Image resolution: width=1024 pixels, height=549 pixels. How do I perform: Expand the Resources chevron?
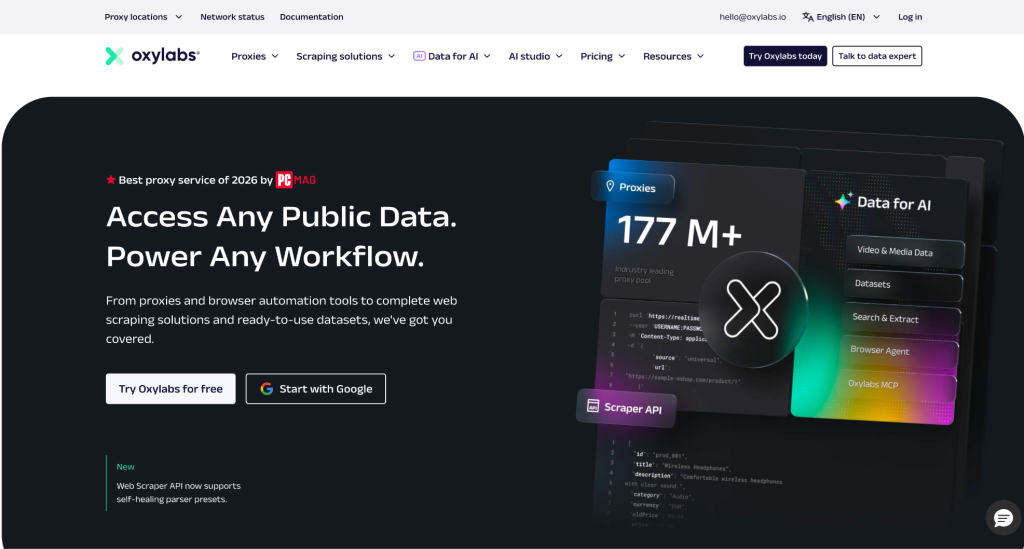(700, 56)
